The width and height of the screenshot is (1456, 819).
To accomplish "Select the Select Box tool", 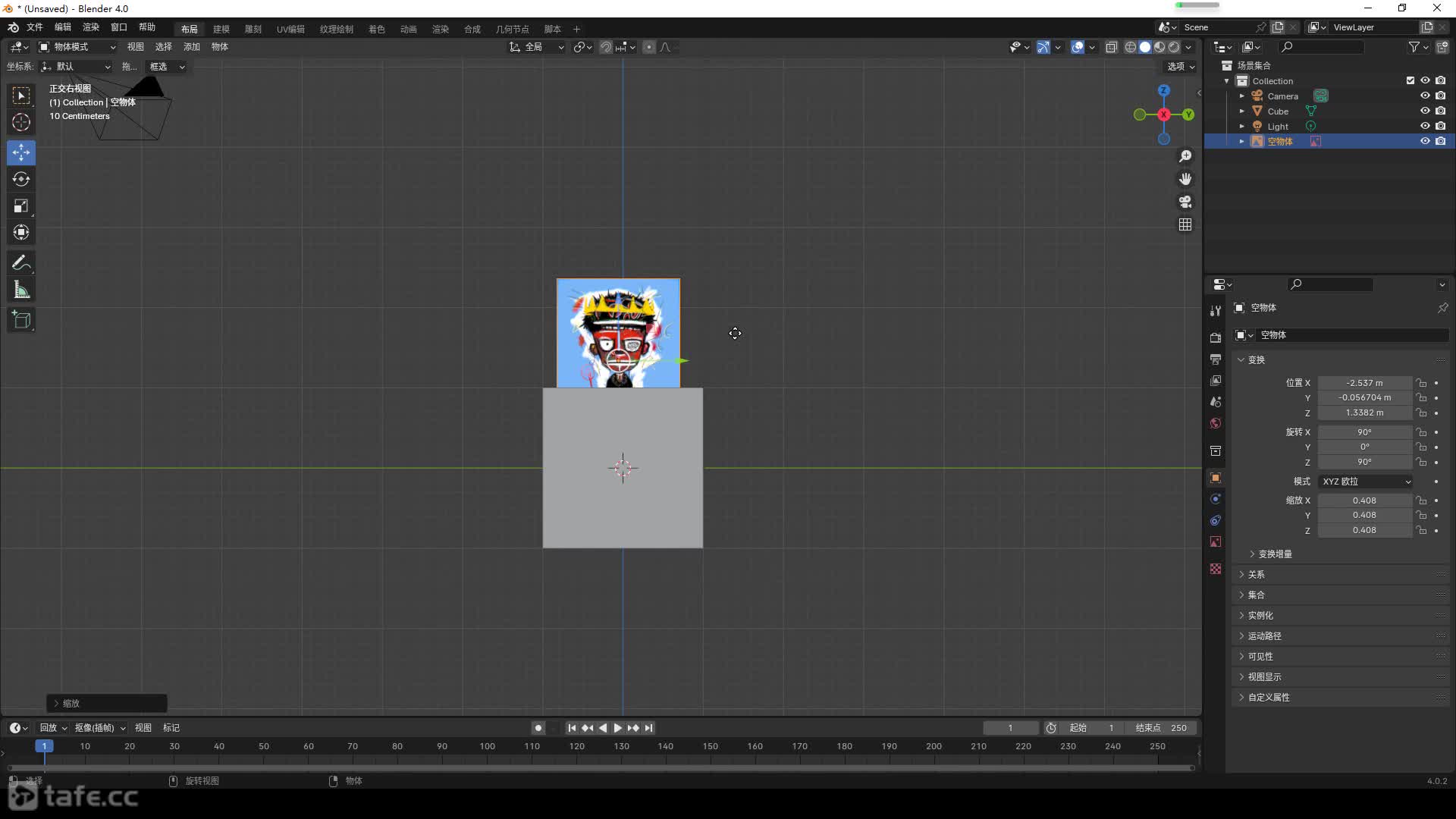I will point(21,96).
